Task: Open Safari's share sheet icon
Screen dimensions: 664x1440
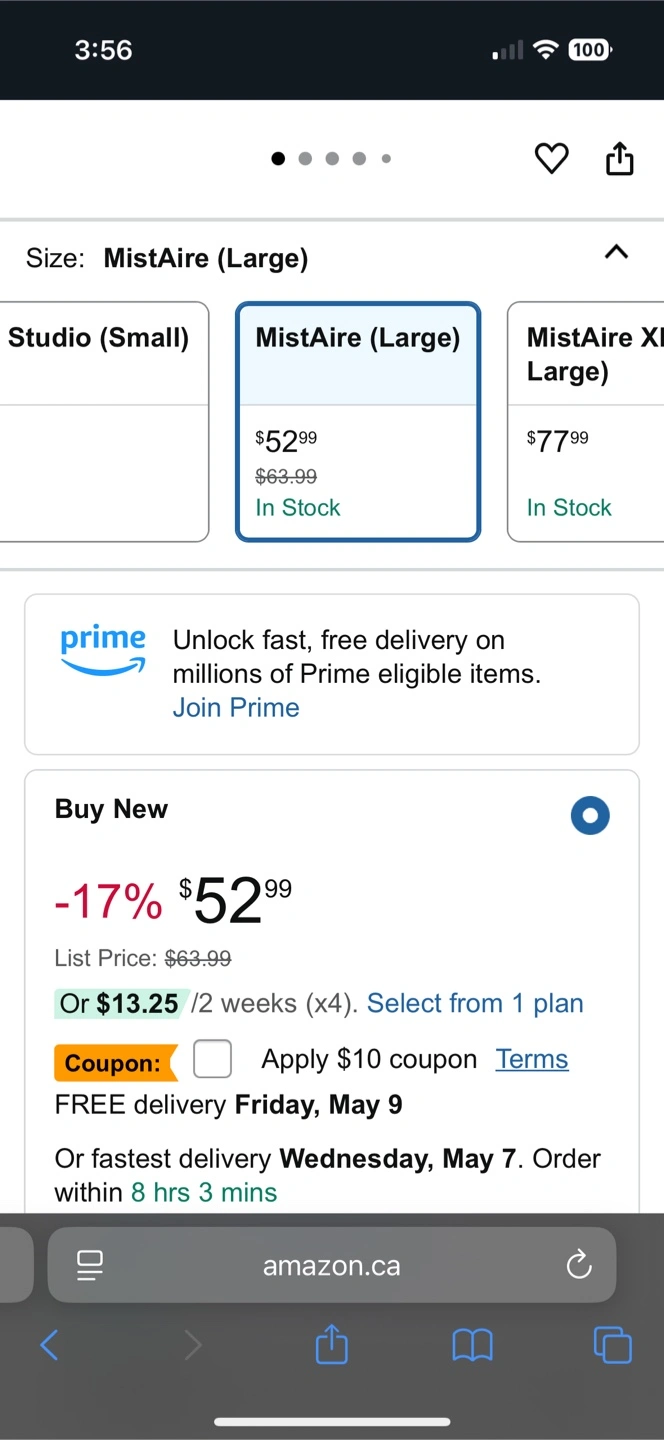Action: tap(332, 1344)
